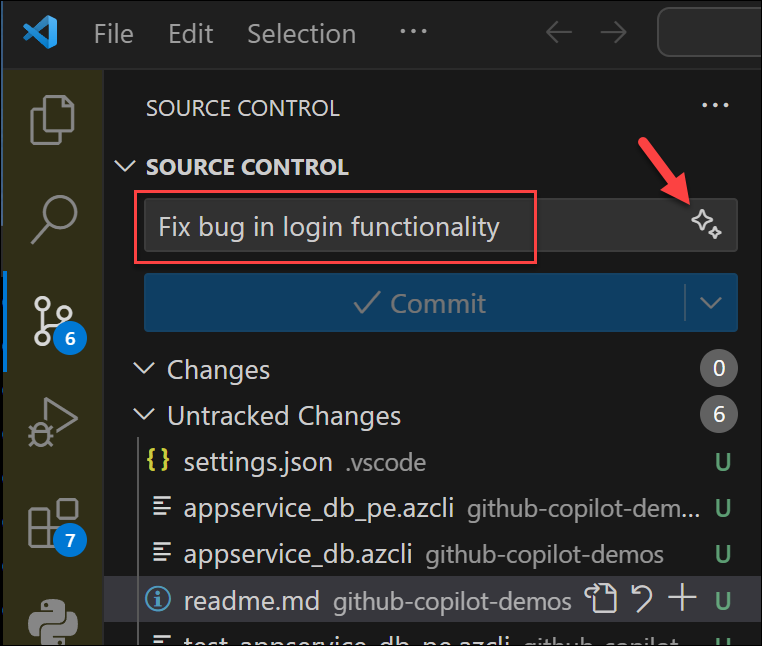Open the Python activity bar icon
This screenshot has height=646, width=762.
[52, 621]
